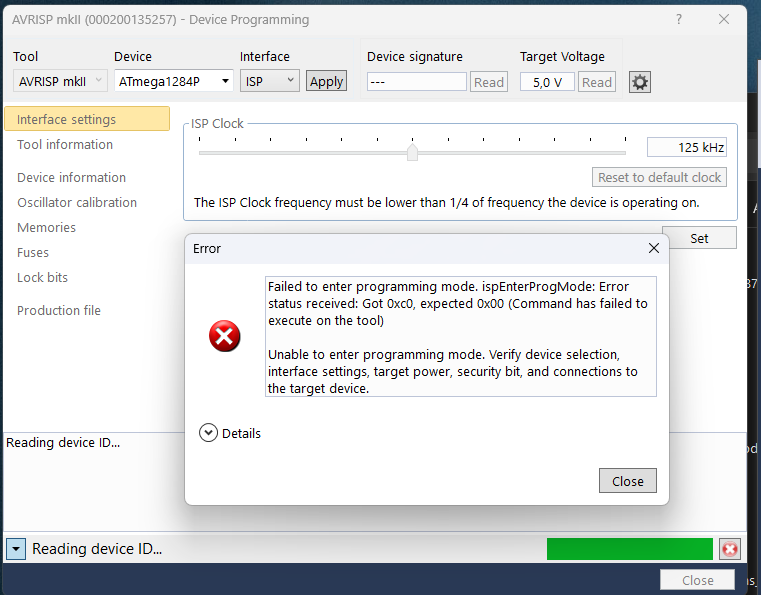Click the red cancel operation icon
Image resolution: width=761 pixels, height=595 pixels.
[729, 549]
